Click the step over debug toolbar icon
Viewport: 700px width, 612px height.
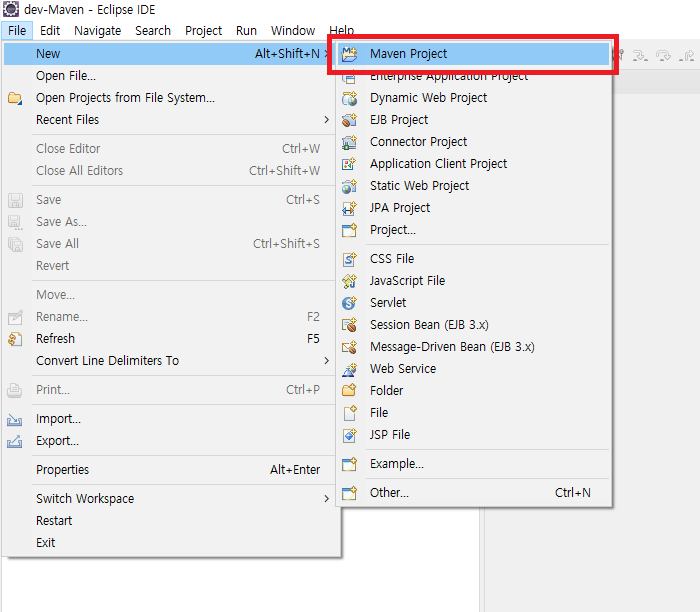[663, 56]
